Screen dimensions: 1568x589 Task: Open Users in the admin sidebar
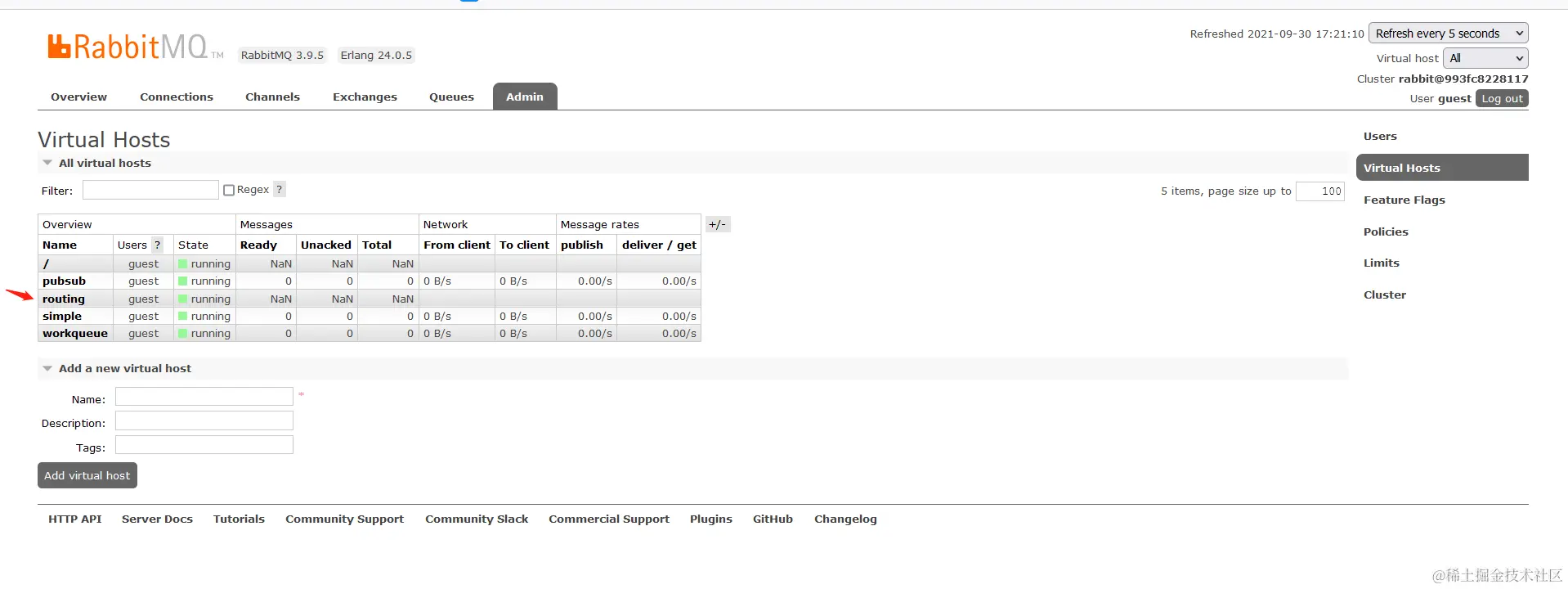coord(1380,136)
